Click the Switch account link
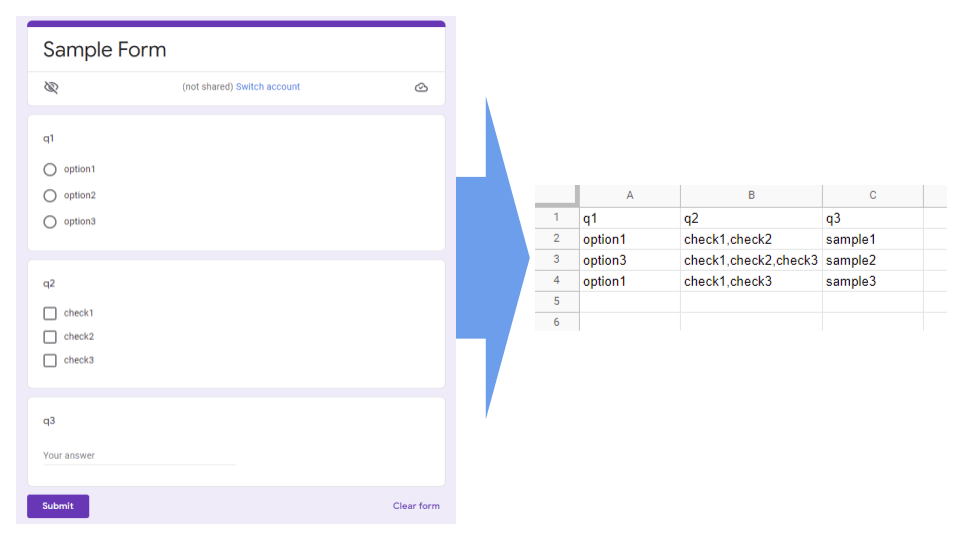 (x=268, y=87)
